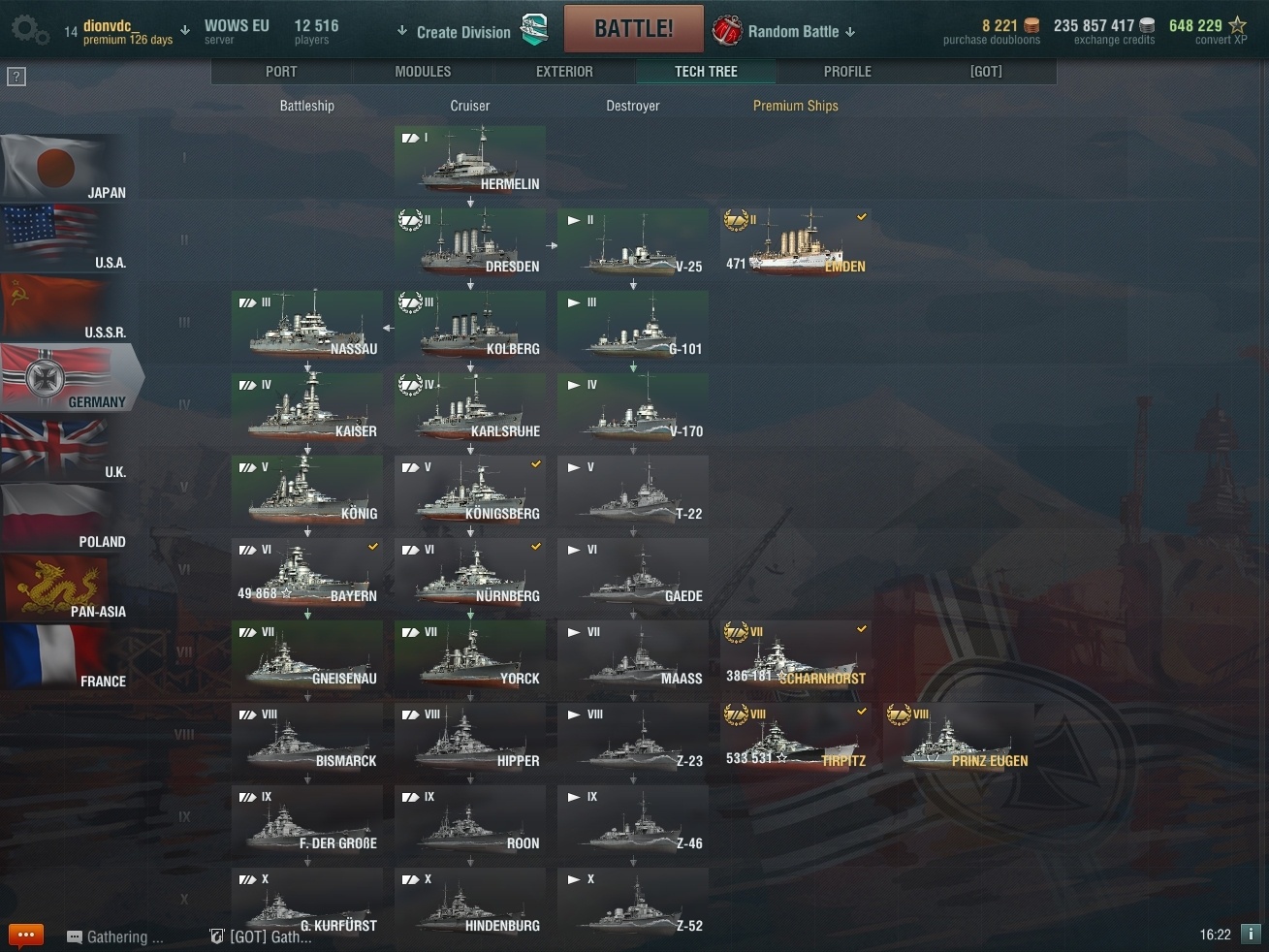Switch to the Profile tab

tap(847, 72)
